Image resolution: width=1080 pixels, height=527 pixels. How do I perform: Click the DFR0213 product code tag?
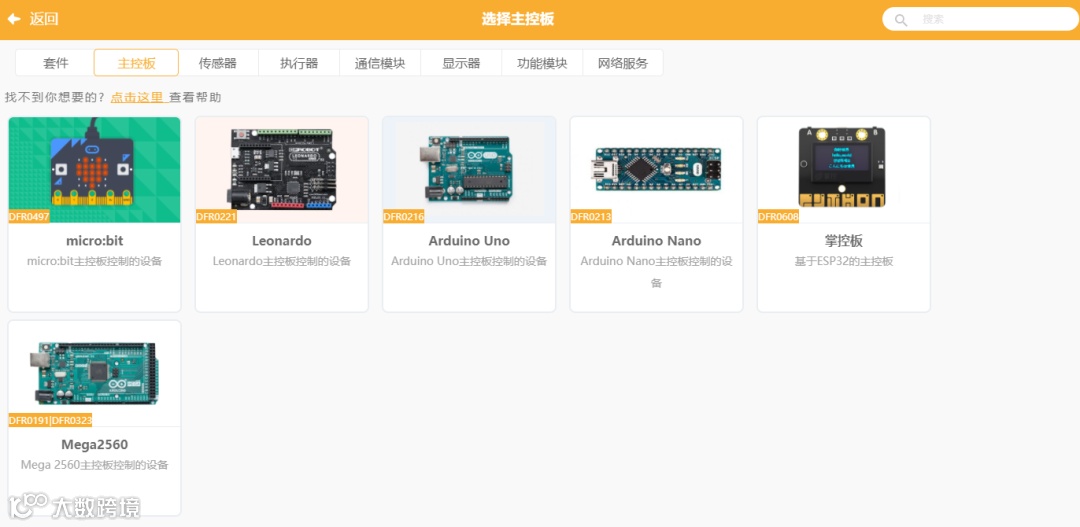(x=591, y=216)
